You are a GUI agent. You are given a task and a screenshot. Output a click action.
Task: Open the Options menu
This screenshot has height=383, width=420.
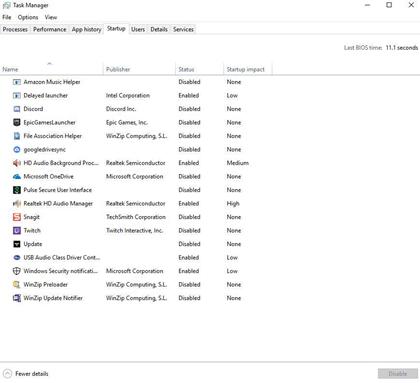click(28, 17)
